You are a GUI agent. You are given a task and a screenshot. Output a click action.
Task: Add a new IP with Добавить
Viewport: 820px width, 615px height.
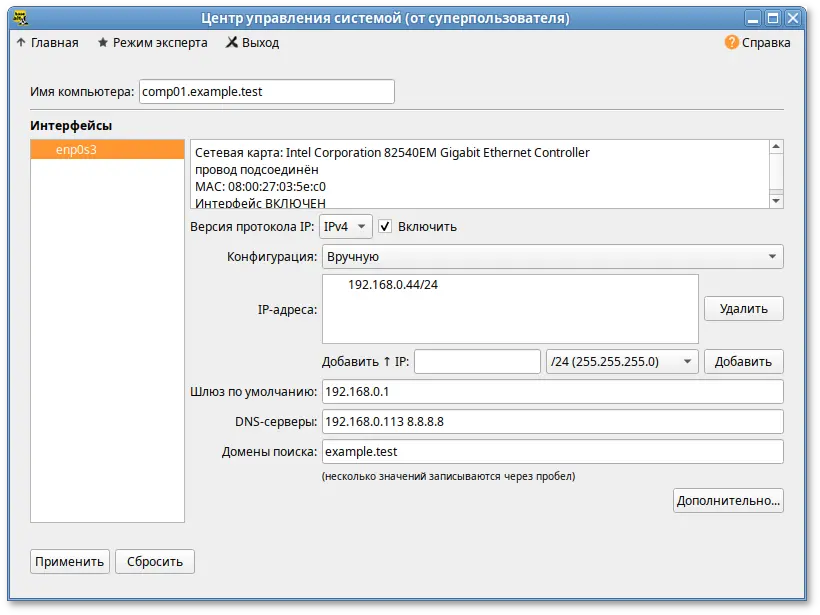point(743,361)
